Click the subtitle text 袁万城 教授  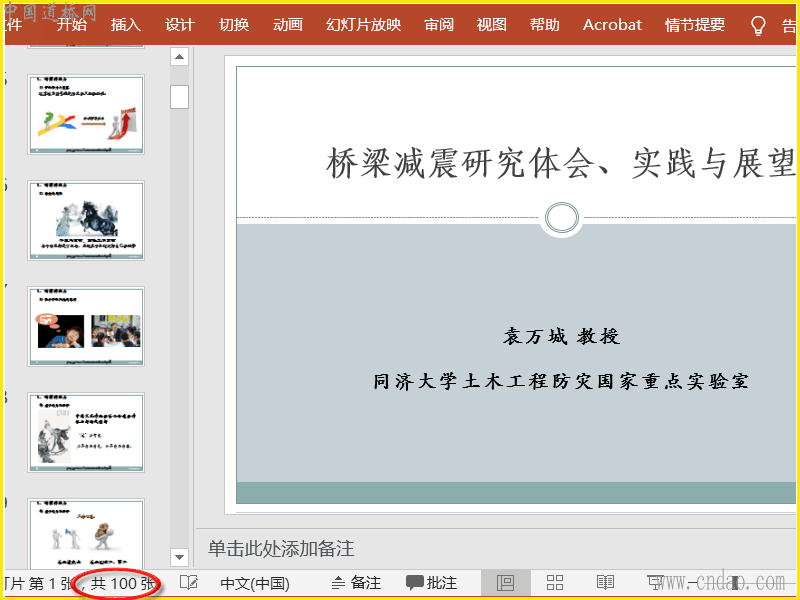point(561,336)
